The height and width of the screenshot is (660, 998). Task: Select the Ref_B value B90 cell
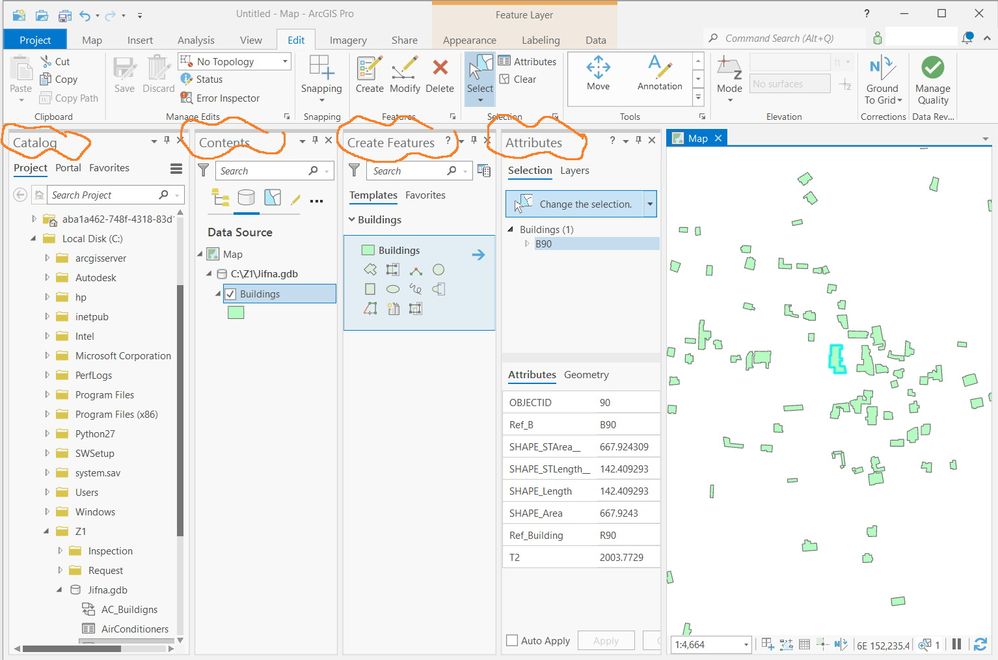pos(627,425)
